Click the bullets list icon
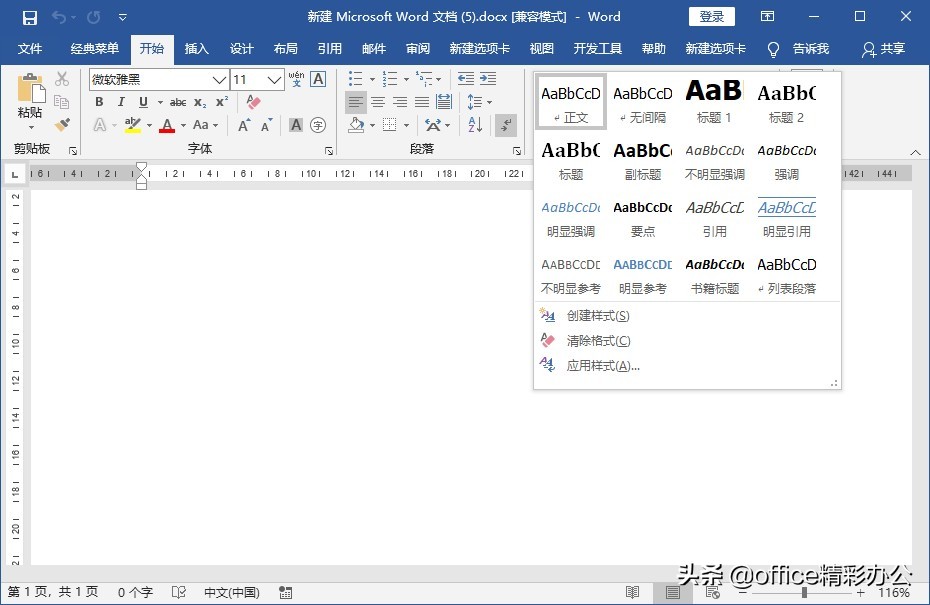This screenshot has width=930, height=605. point(356,79)
